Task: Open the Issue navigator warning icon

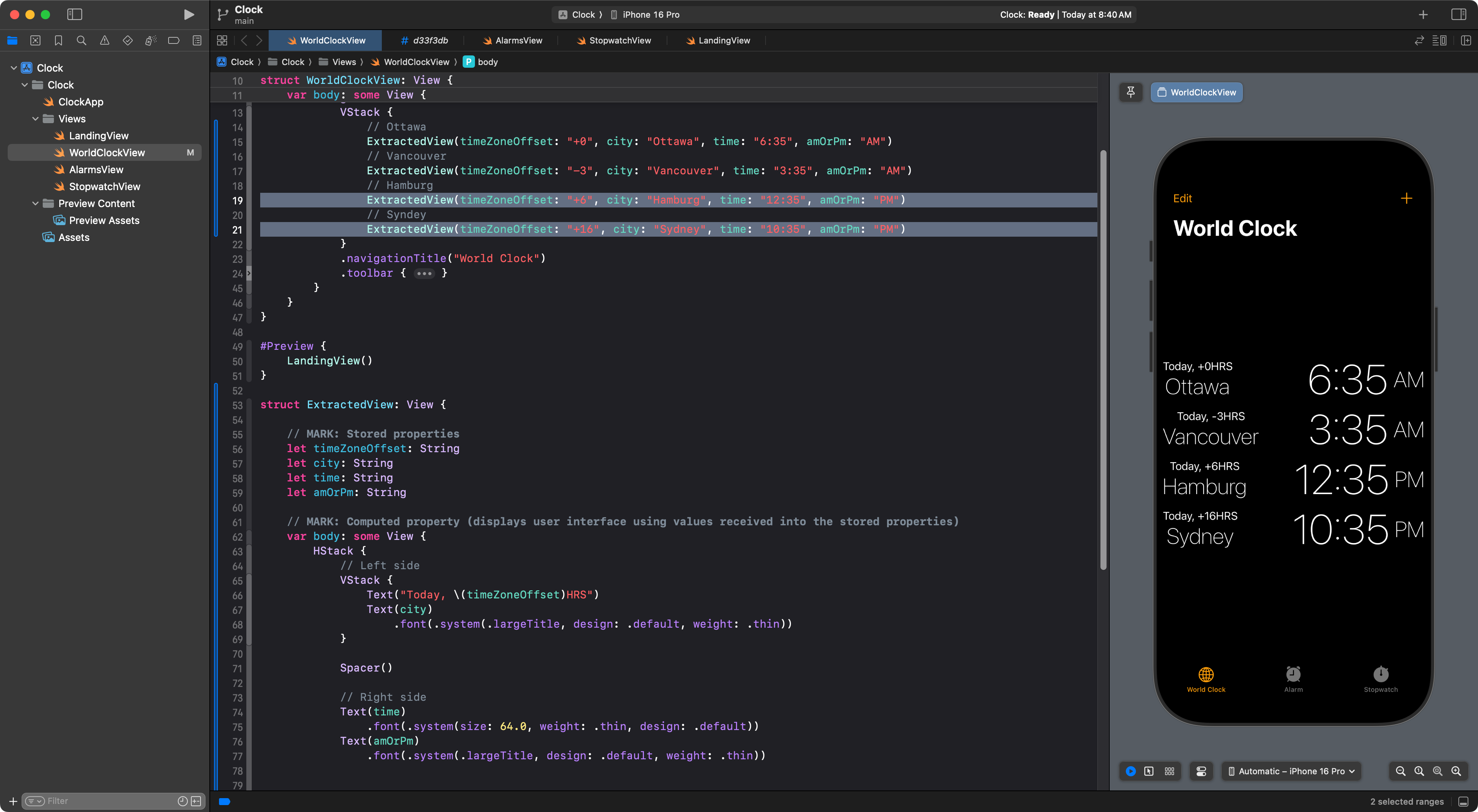Action: pyautogui.click(x=104, y=40)
